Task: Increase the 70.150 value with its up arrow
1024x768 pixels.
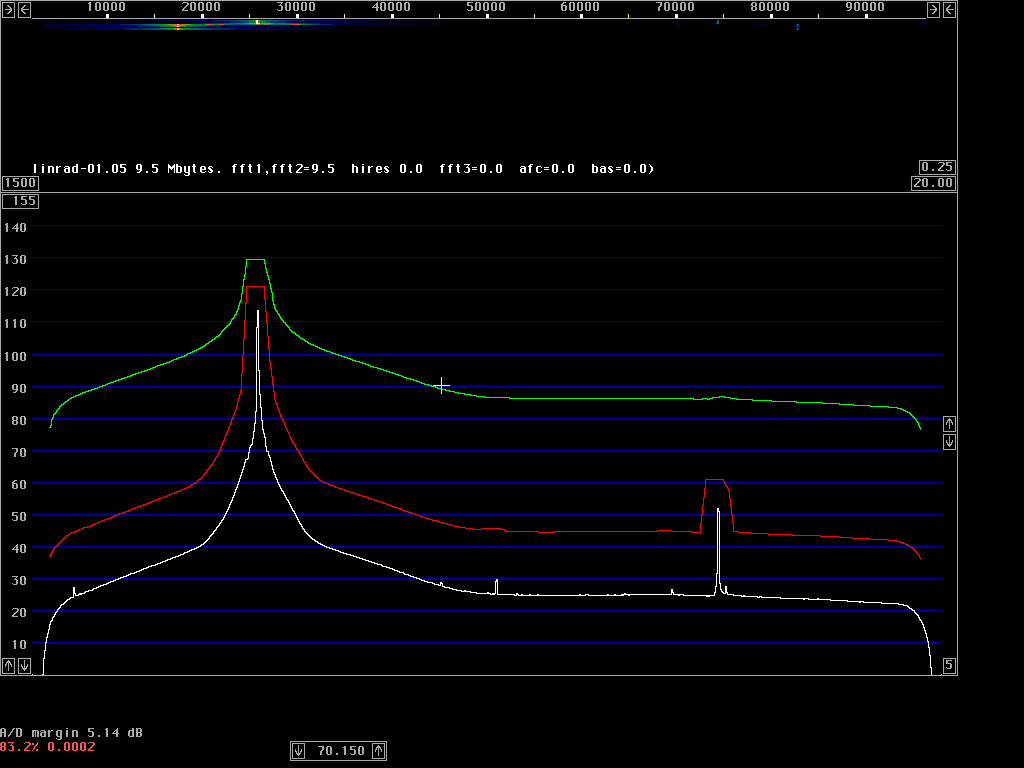Action: click(x=379, y=751)
